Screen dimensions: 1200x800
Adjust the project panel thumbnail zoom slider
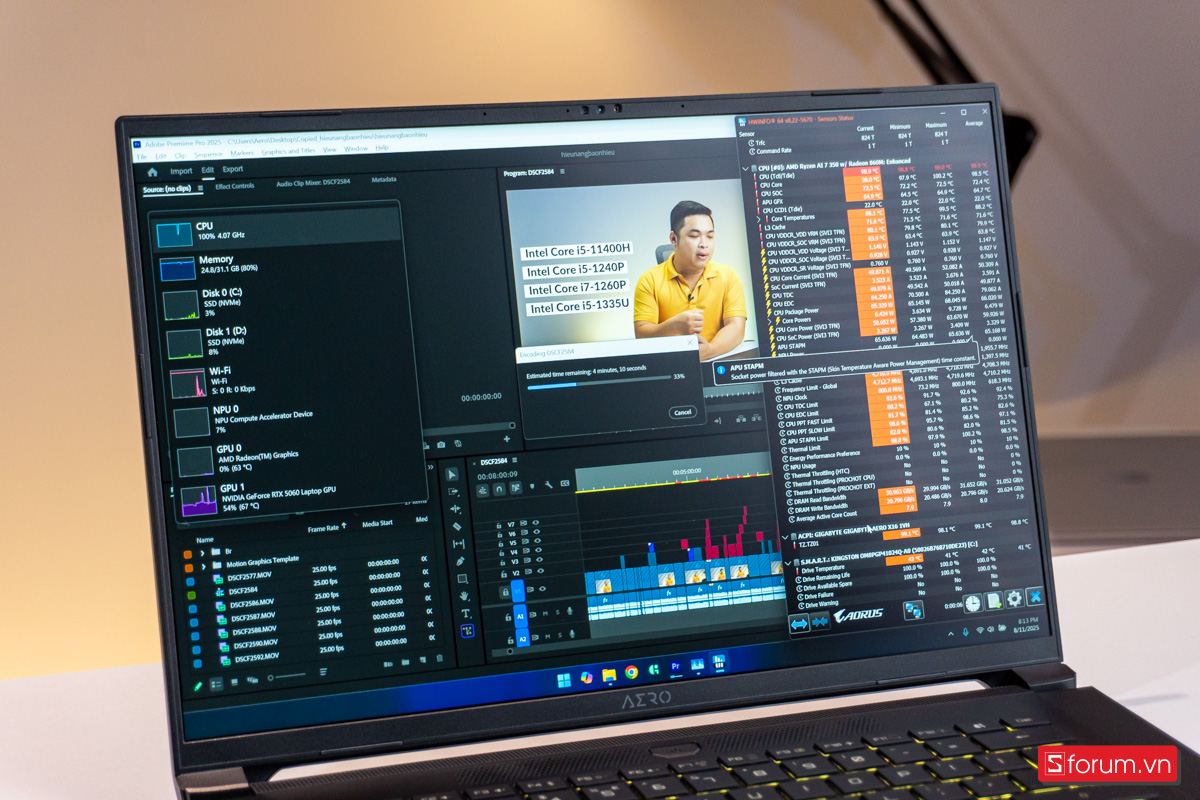(289, 678)
